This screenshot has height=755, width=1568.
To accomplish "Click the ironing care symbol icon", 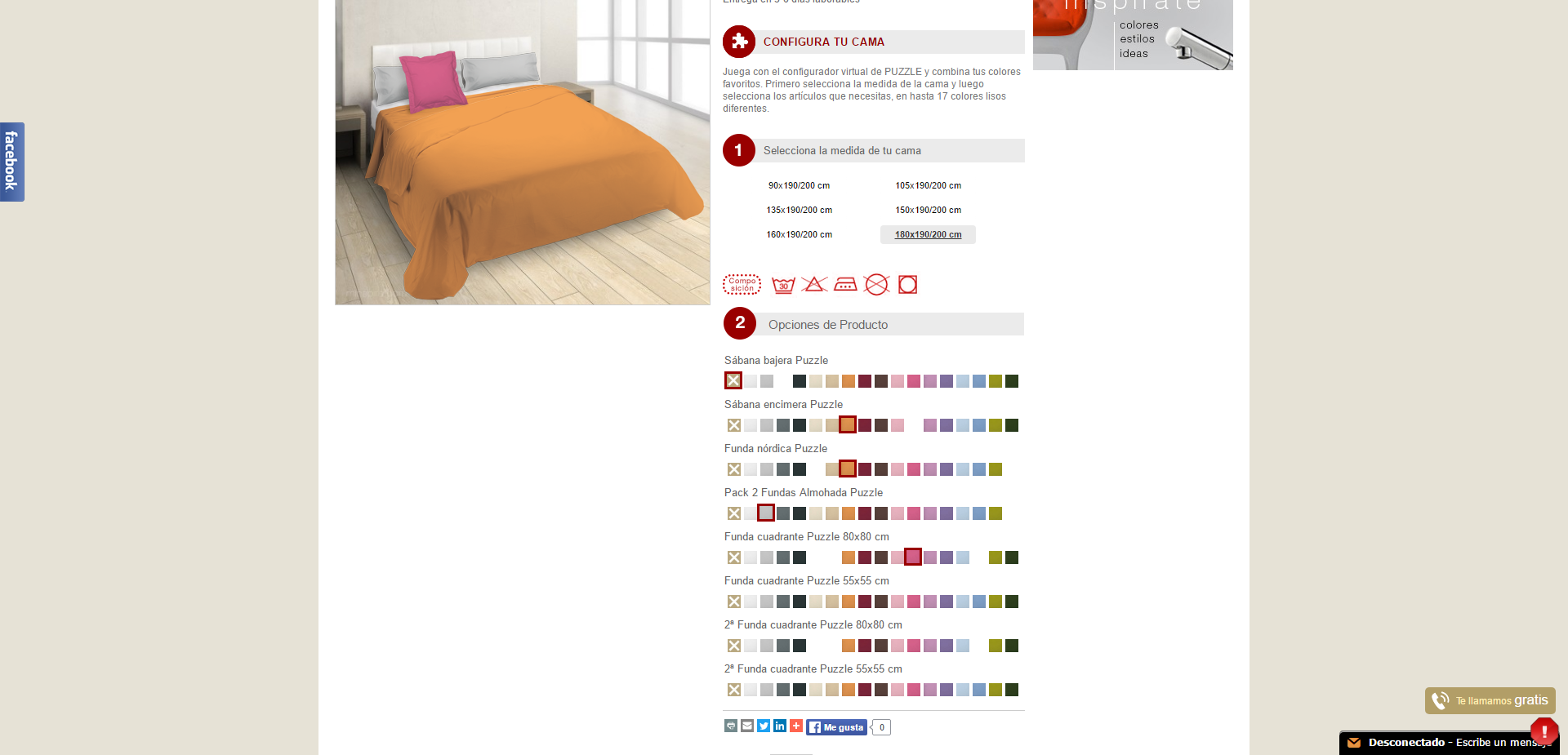I will pos(845,284).
